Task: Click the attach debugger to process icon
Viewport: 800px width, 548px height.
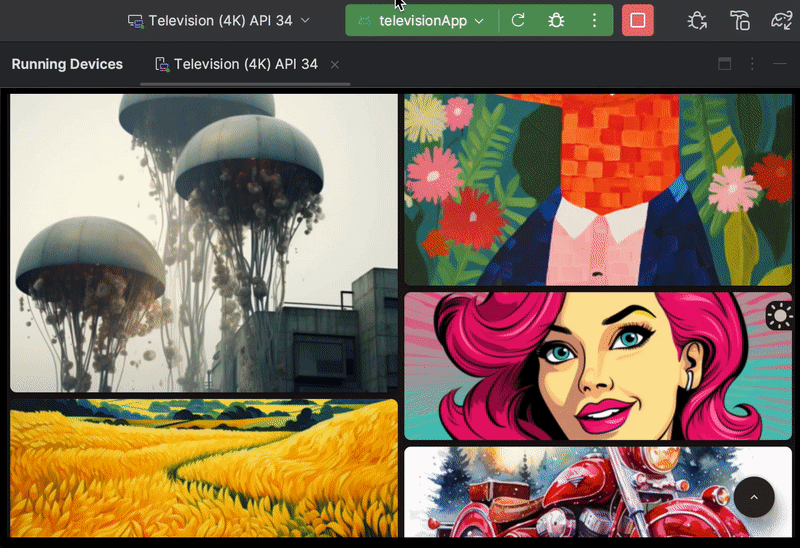Action: pos(697,21)
